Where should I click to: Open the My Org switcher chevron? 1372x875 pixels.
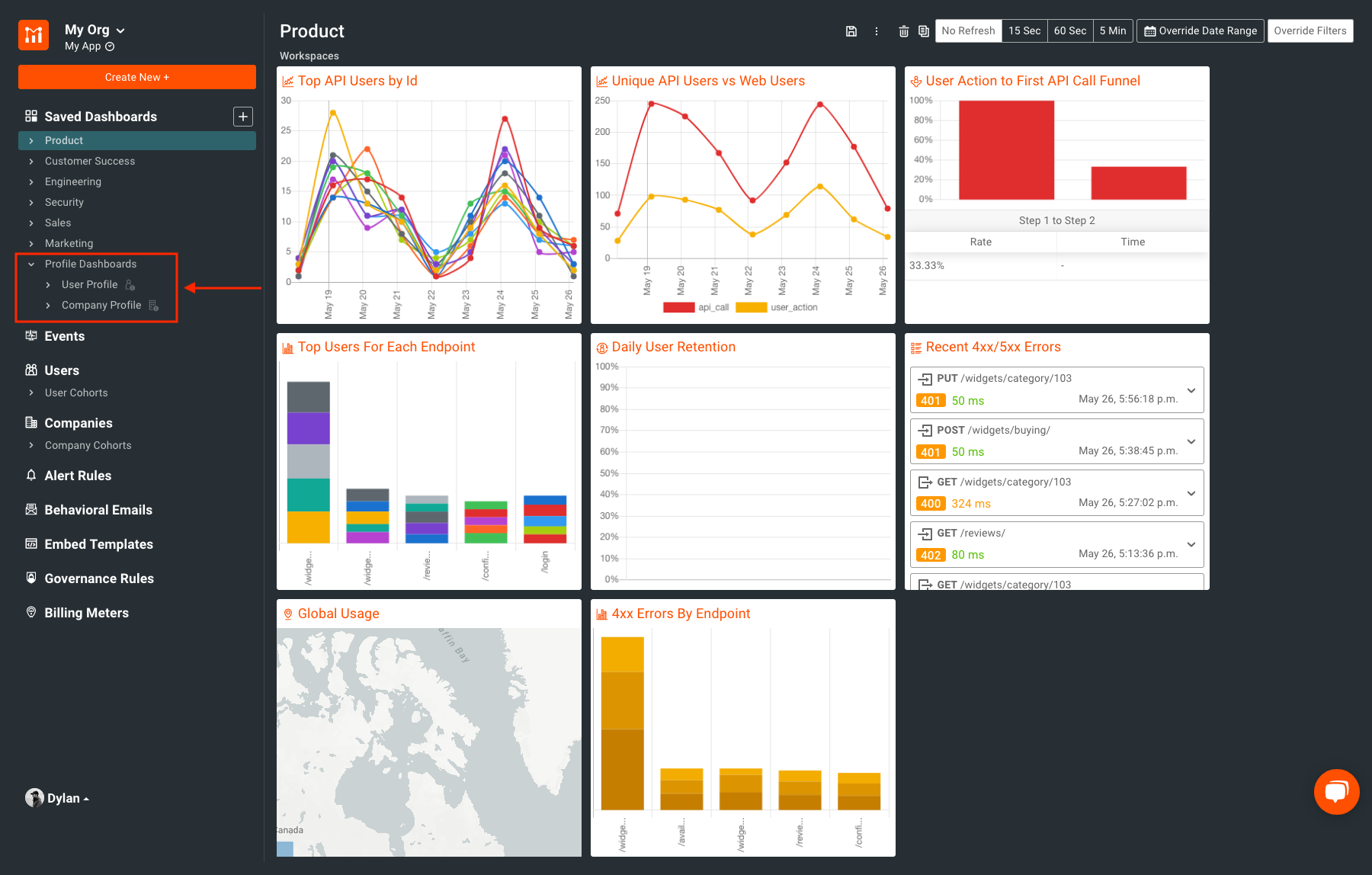pyautogui.click(x=120, y=29)
